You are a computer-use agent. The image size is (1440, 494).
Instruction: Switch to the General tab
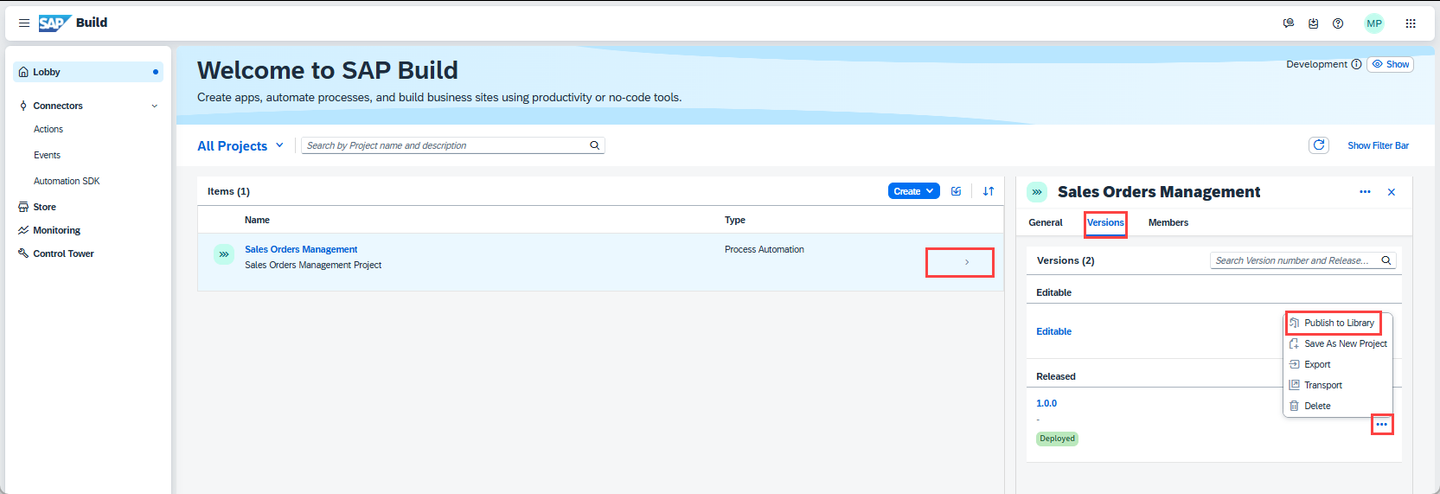click(x=1045, y=222)
